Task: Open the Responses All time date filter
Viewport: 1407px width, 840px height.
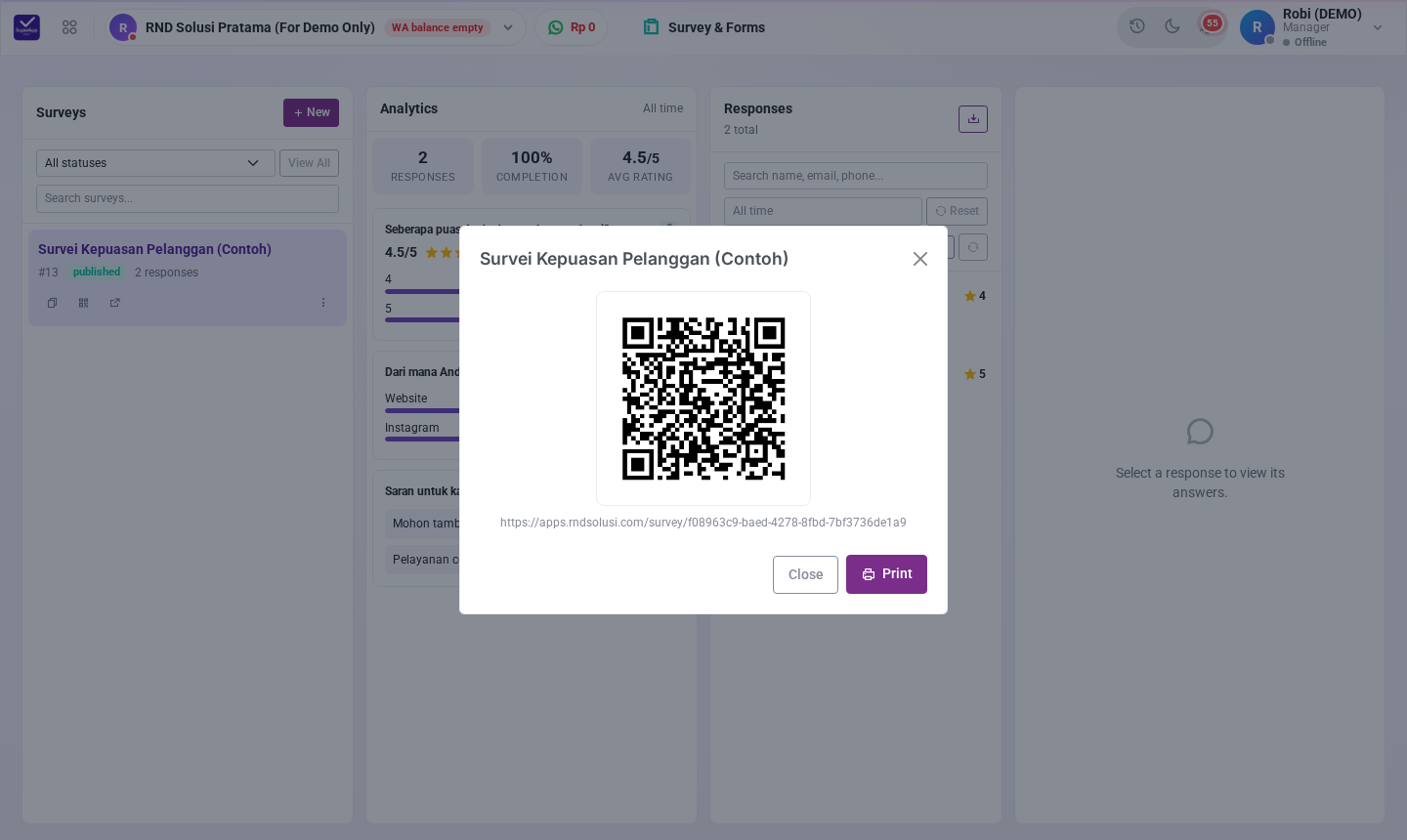Action: pos(823,211)
